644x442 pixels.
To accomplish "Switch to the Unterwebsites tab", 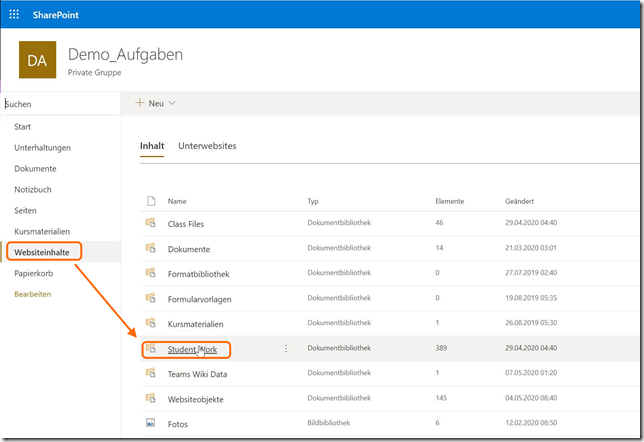I will [x=207, y=146].
